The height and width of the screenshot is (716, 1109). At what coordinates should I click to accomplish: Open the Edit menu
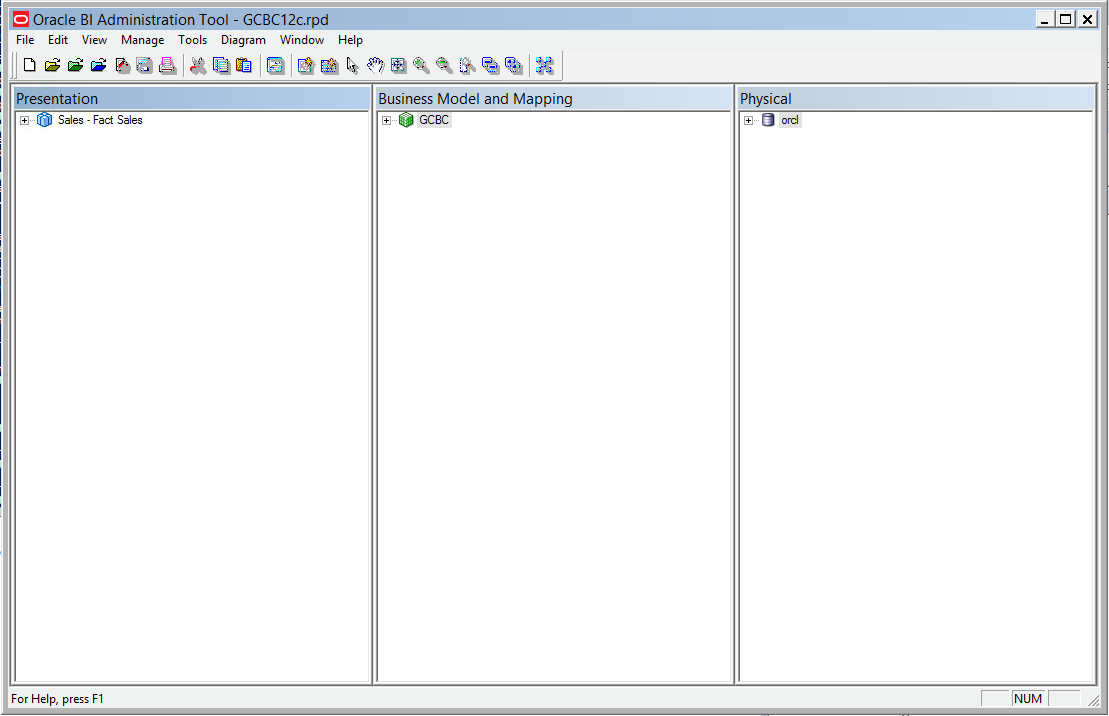coord(58,40)
